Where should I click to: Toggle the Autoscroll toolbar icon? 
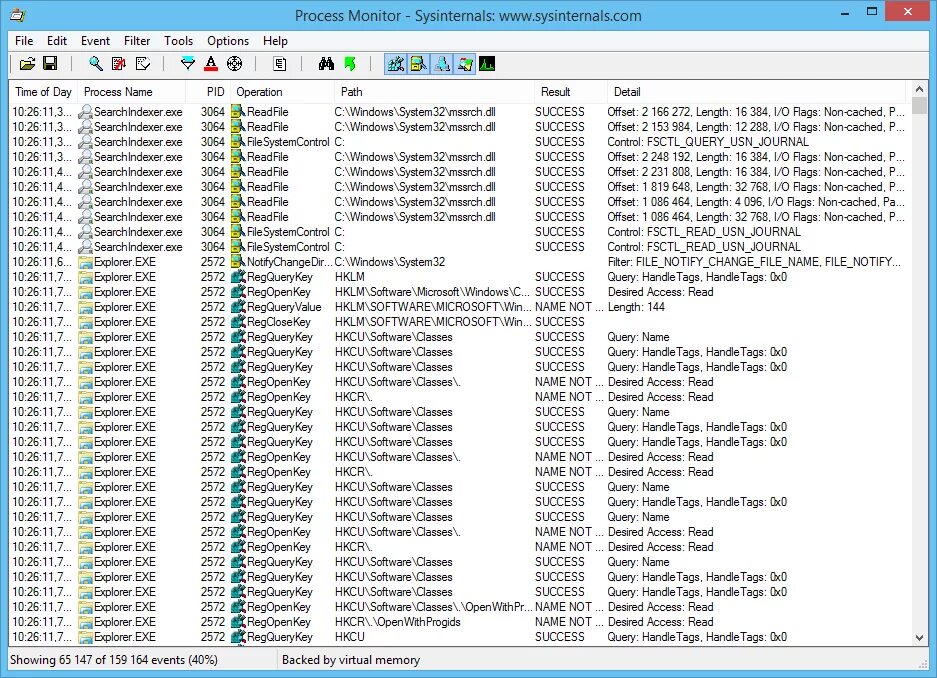(119, 63)
